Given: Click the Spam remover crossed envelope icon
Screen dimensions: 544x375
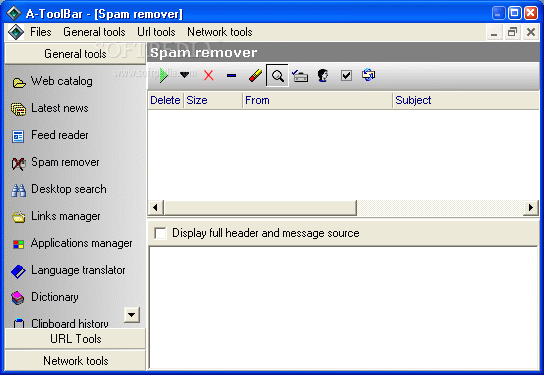Looking at the screenshot, I should [x=18, y=164].
